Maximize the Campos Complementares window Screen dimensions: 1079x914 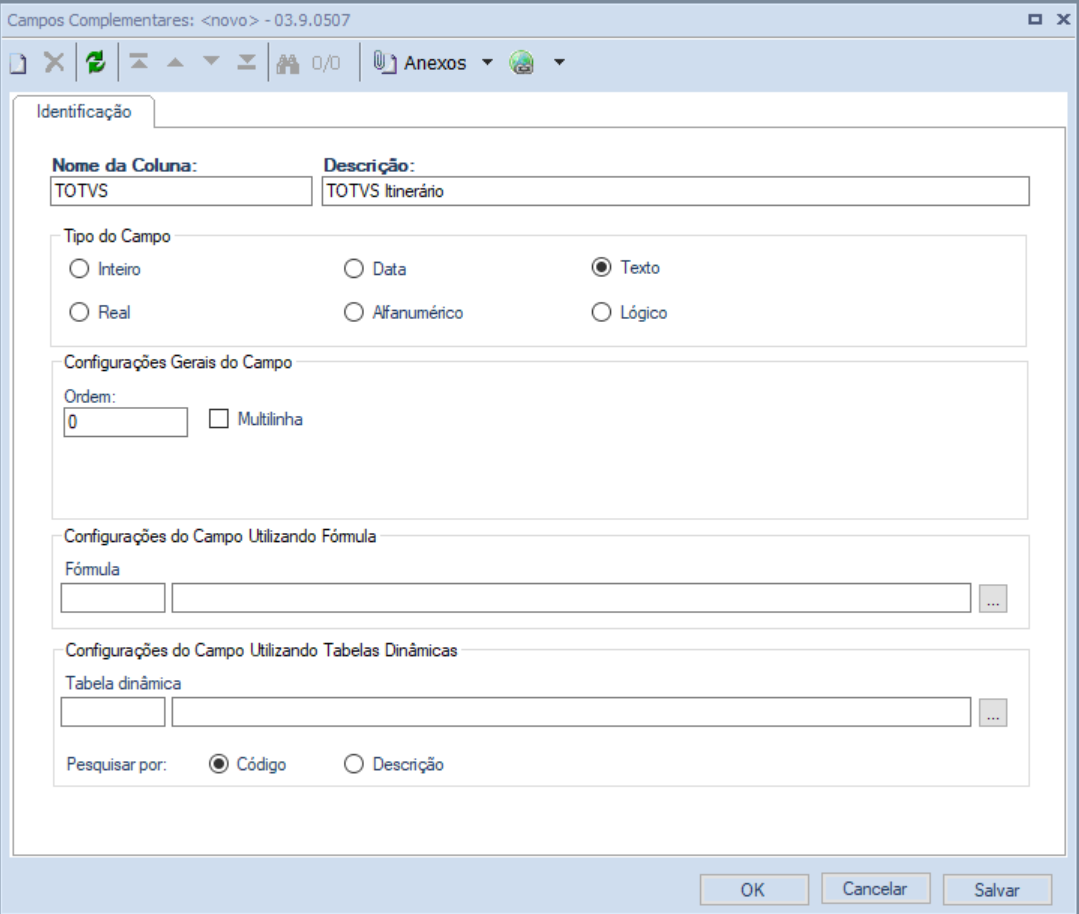(1035, 19)
